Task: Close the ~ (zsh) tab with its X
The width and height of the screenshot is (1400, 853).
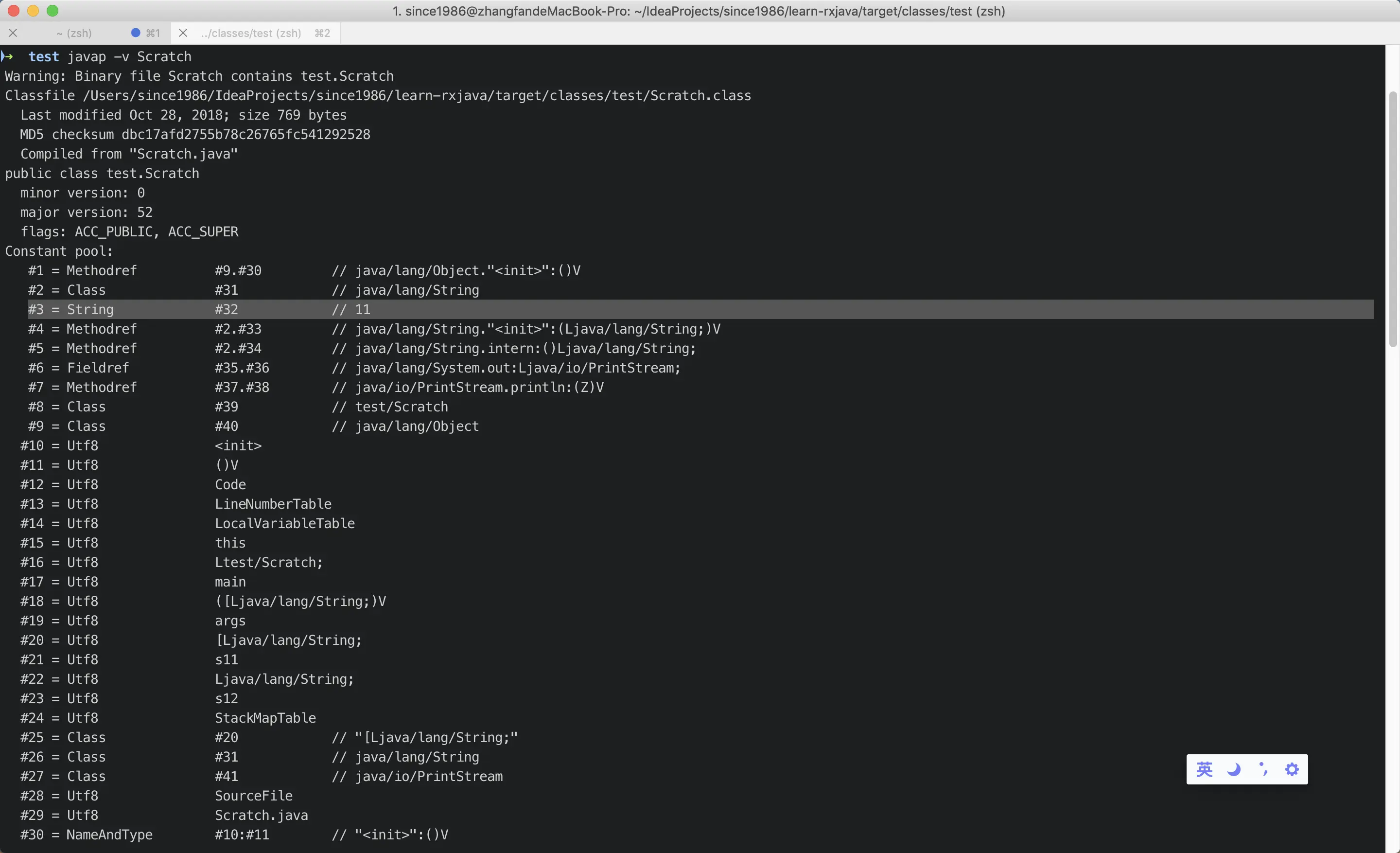Action: (13, 33)
